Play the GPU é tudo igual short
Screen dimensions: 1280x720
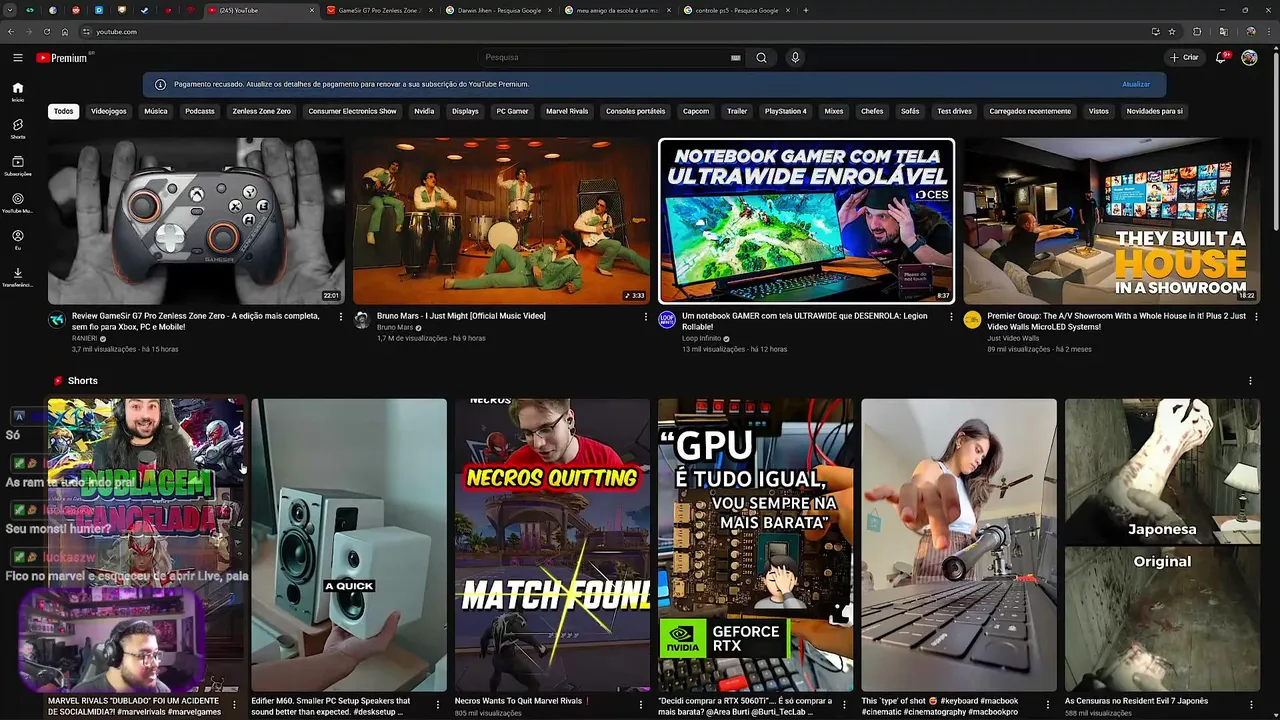pyautogui.click(x=755, y=545)
